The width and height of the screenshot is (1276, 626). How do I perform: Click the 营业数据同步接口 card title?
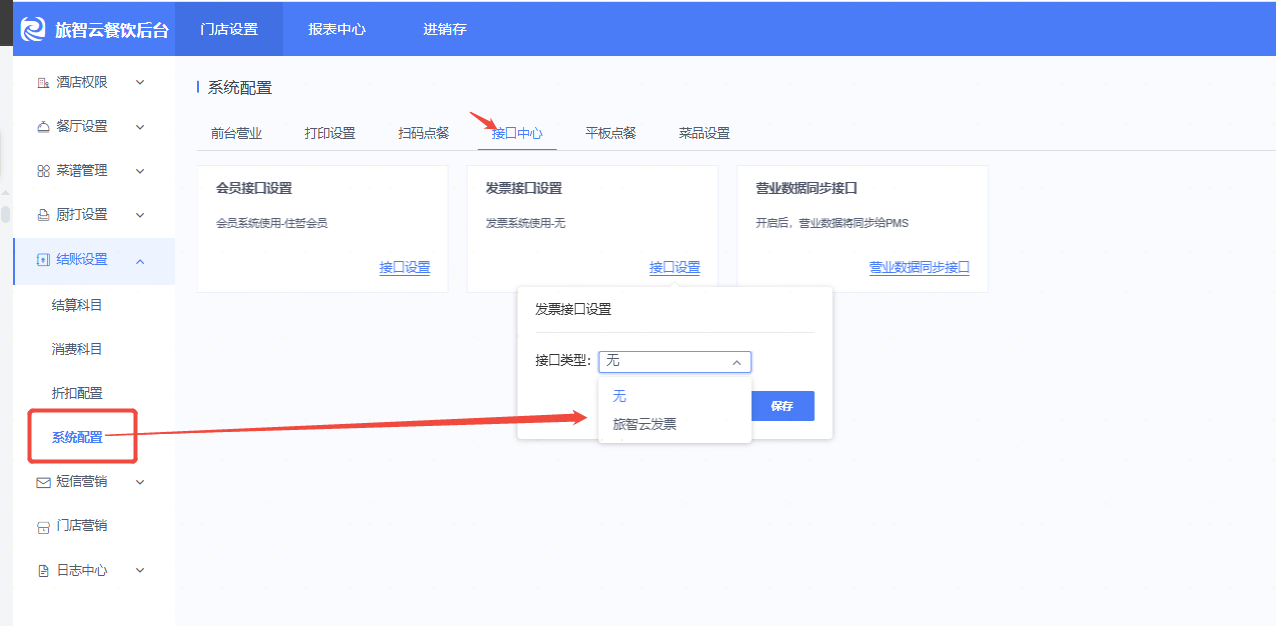click(x=807, y=188)
